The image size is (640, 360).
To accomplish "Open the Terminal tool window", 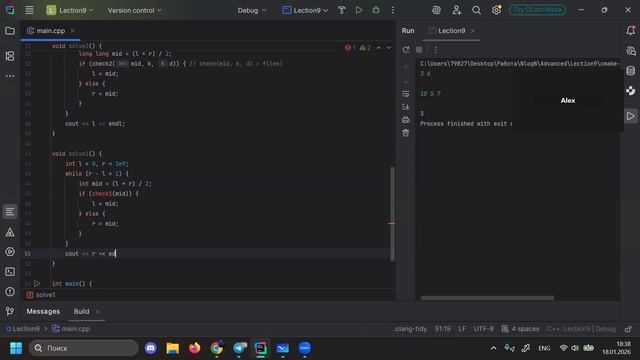I will (10, 272).
